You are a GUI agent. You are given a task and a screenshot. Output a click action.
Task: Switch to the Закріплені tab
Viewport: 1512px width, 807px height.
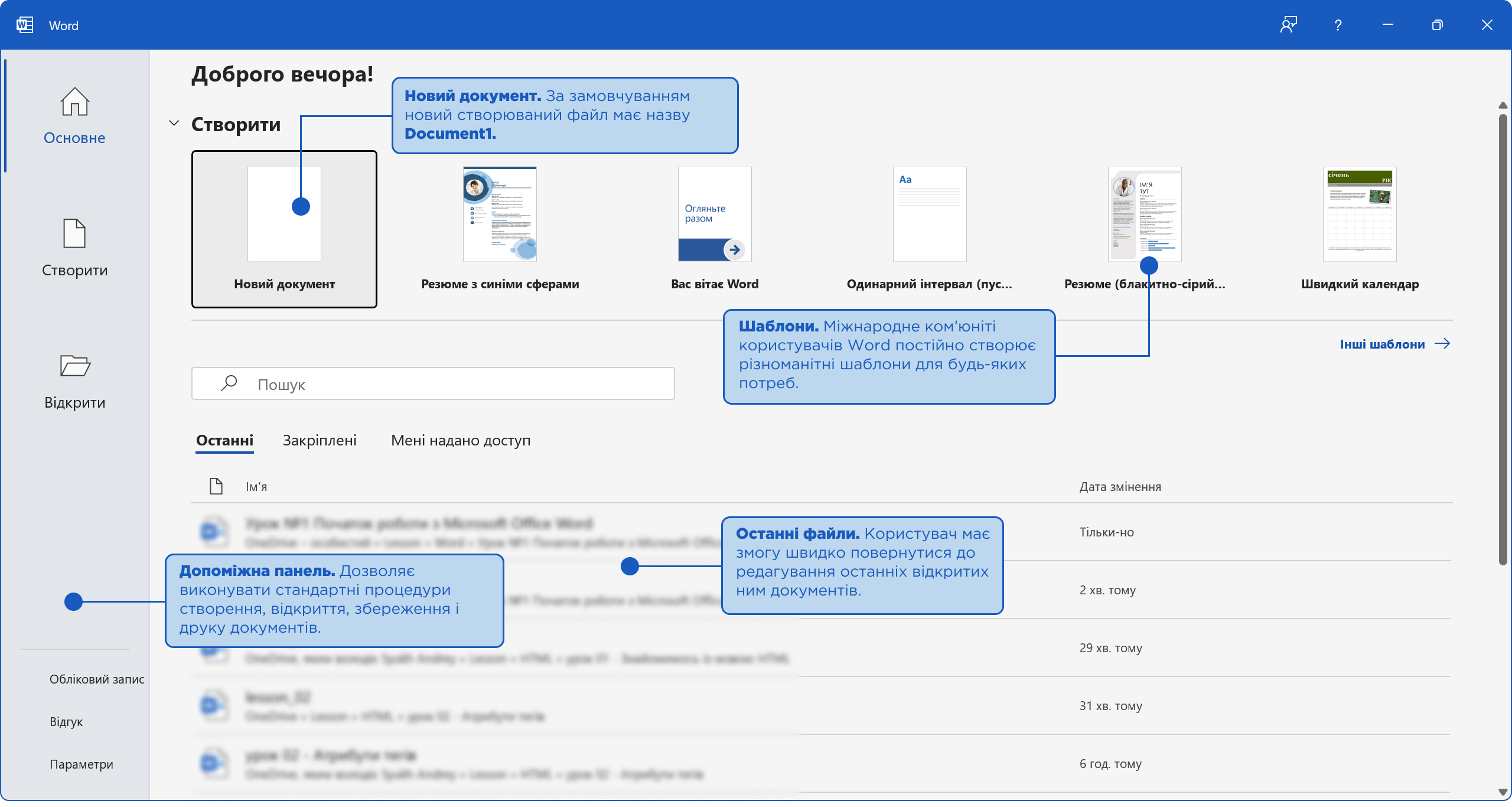click(x=320, y=441)
